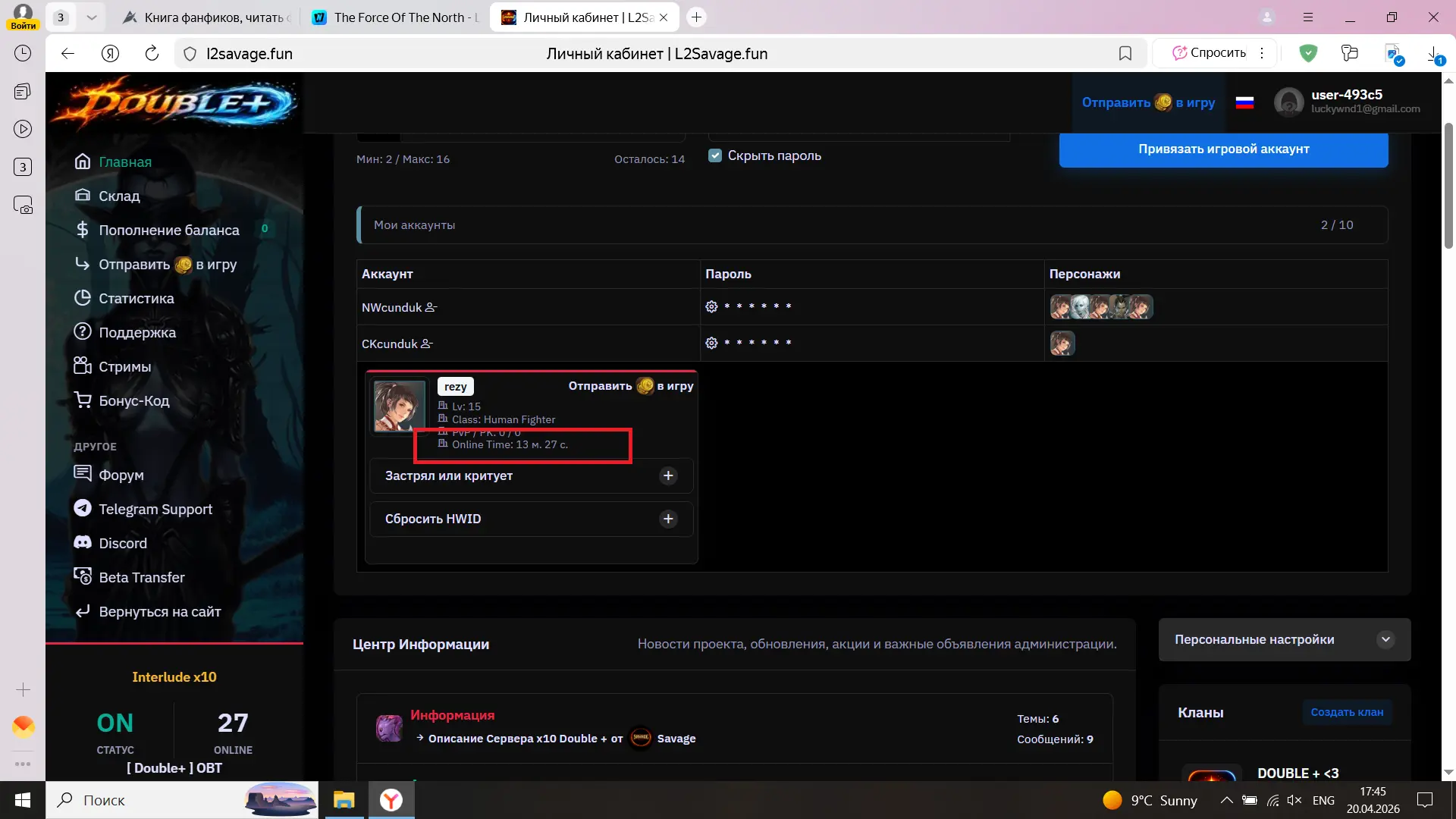
Task: Click the CKcunduk character avatar thumbnail
Action: [x=1062, y=343]
